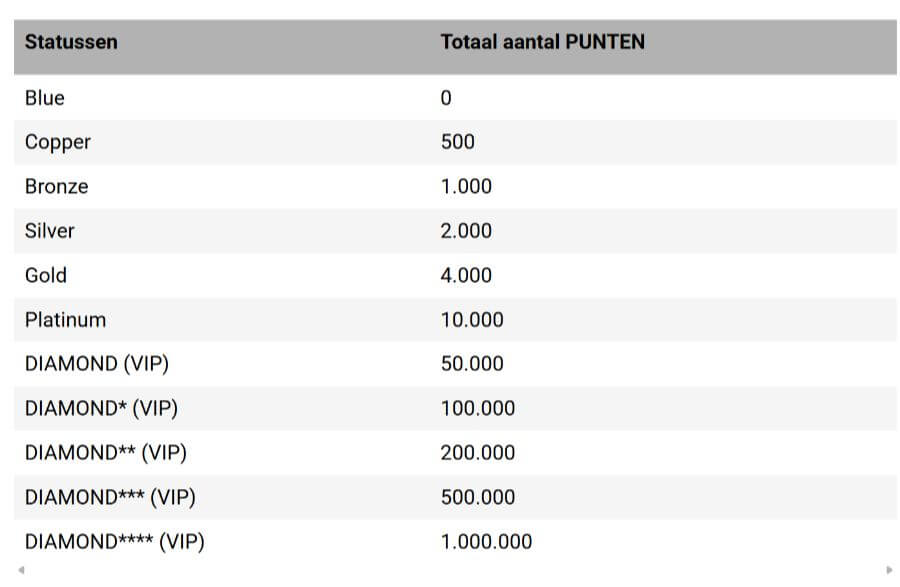Screen dimensions: 900x587
Task: Select the Platinum status cell
Action: [x=65, y=320]
